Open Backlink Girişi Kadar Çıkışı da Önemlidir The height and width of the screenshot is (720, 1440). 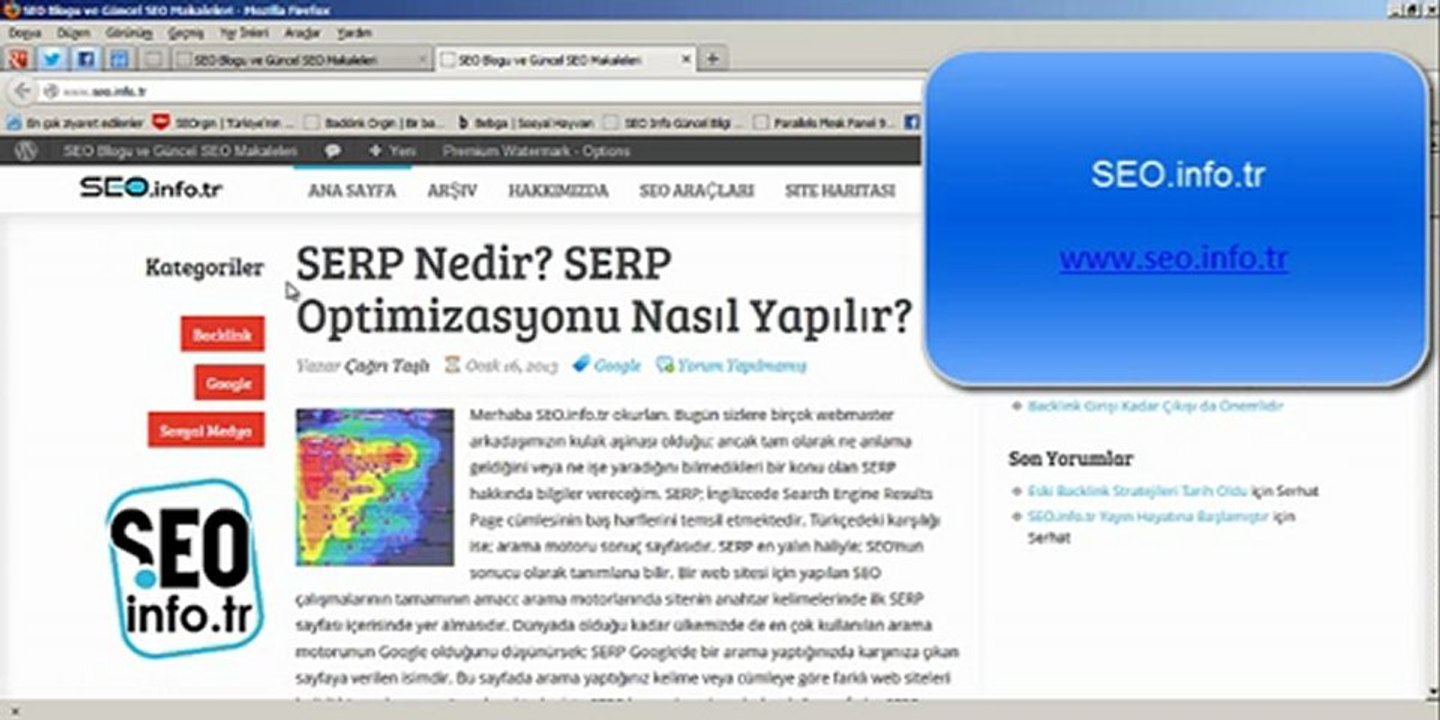1155,406
